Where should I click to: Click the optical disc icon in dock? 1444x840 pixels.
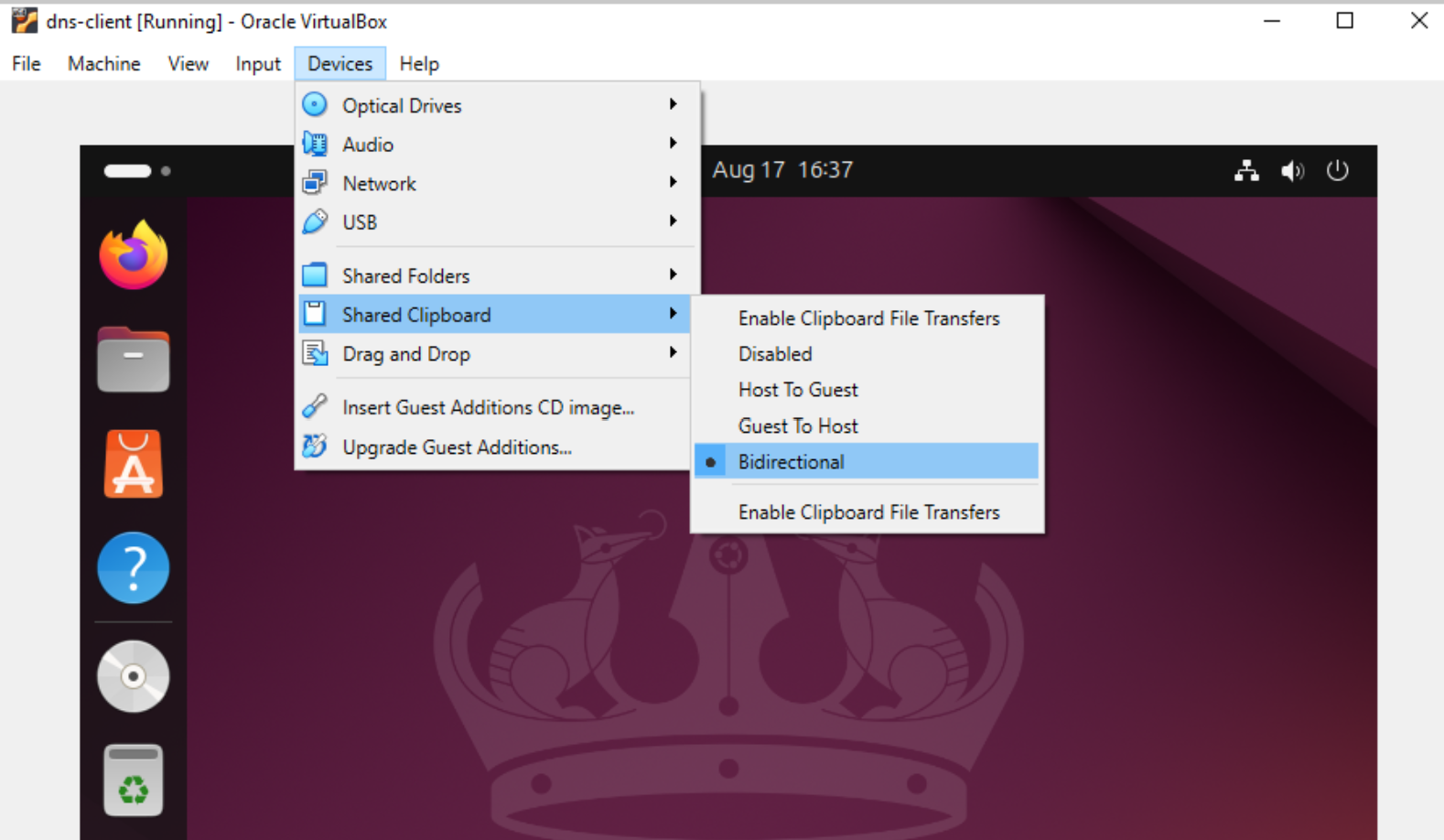pos(134,676)
